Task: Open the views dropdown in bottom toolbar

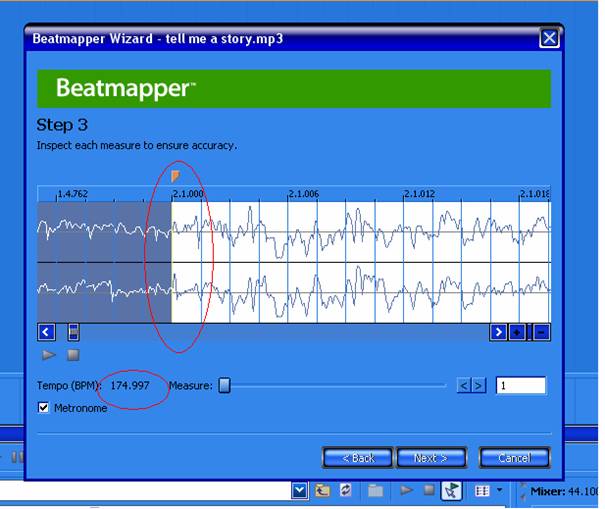Action: (500, 490)
